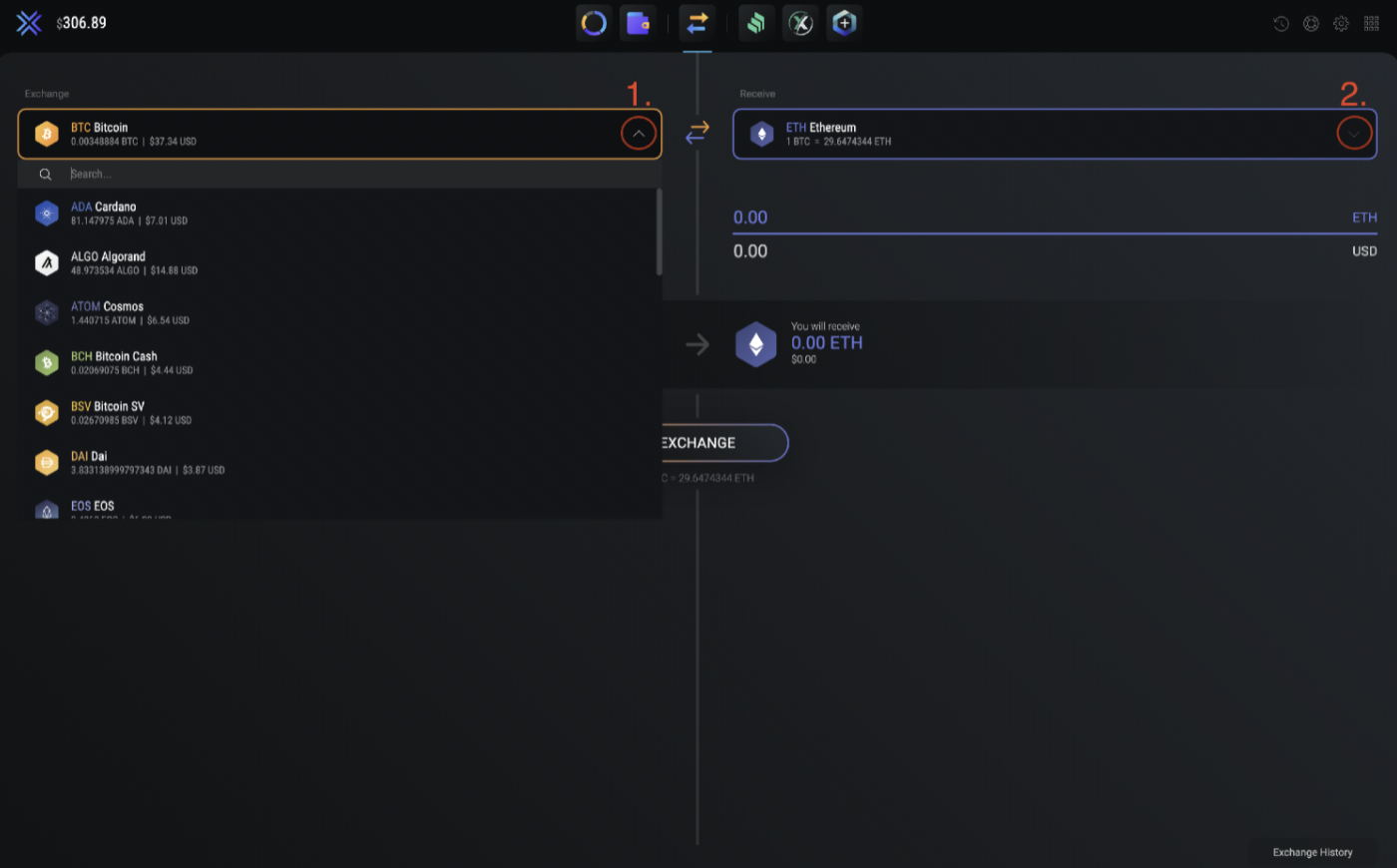Click the asset Search field
Screen dimensions: 1397x868
pos(339,174)
